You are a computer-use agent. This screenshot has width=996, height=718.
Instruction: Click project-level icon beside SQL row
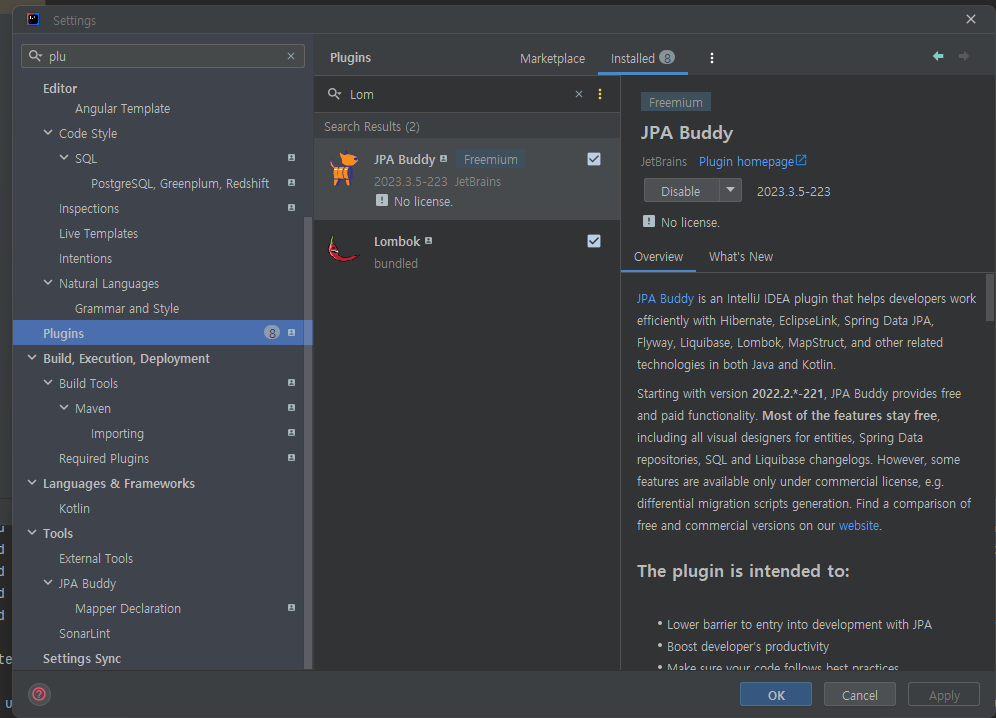(x=291, y=158)
